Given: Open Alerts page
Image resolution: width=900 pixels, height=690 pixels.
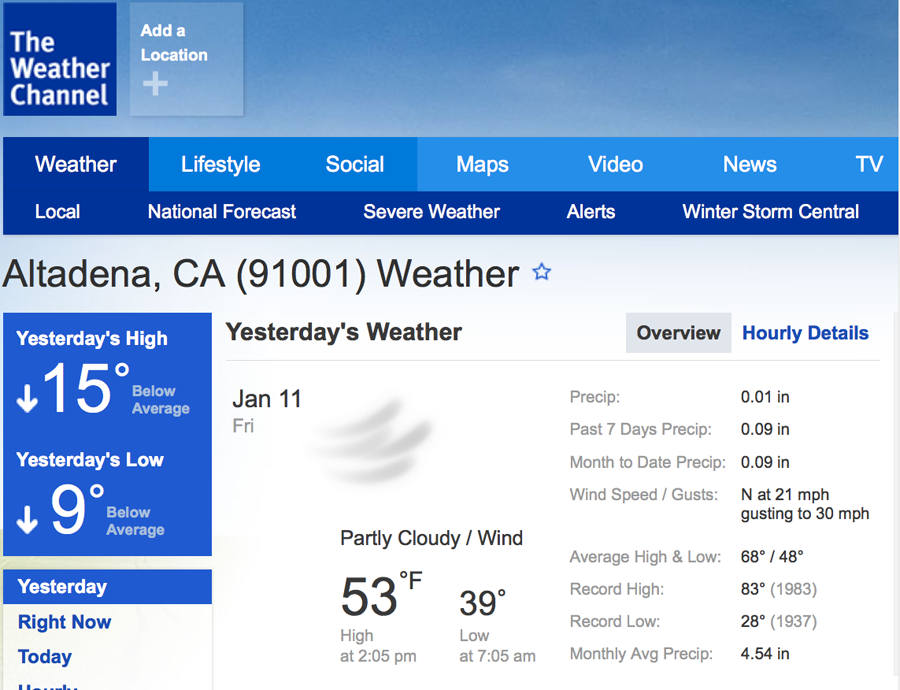Looking at the screenshot, I should [591, 212].
